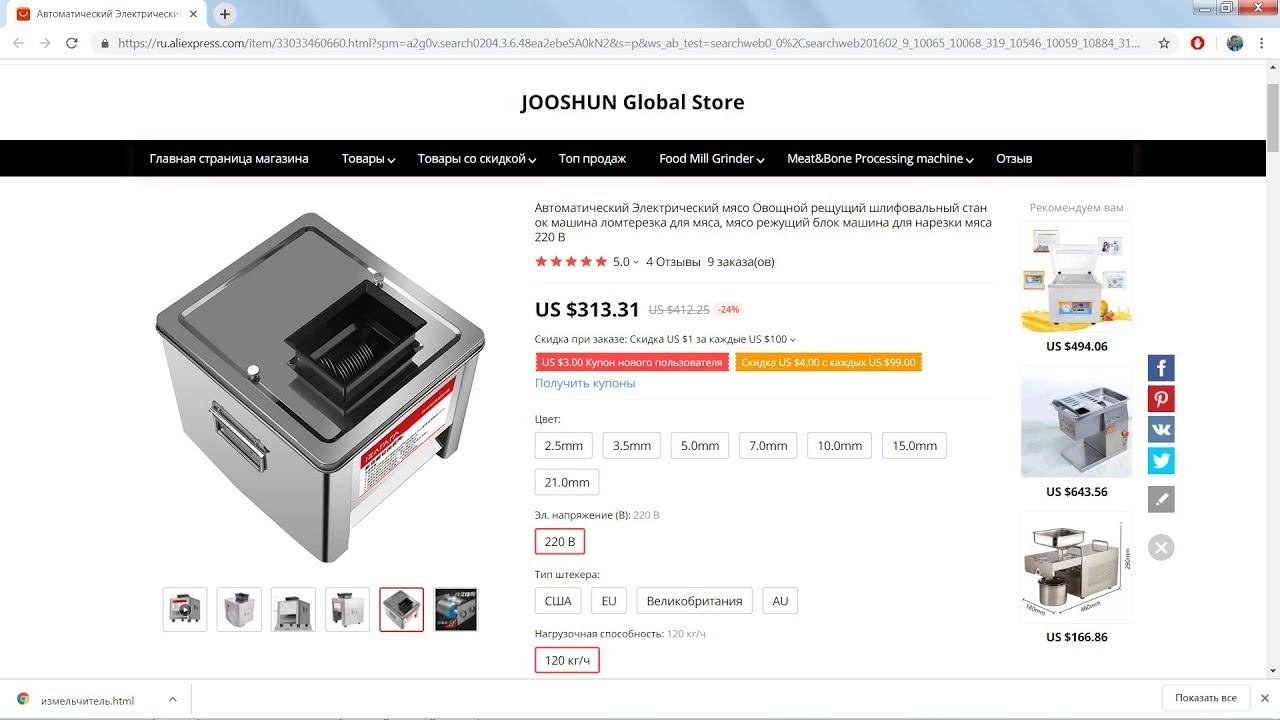The image size is (1280, 720).
Task: Close the floating share sidebar
Action: (1161, 548)
